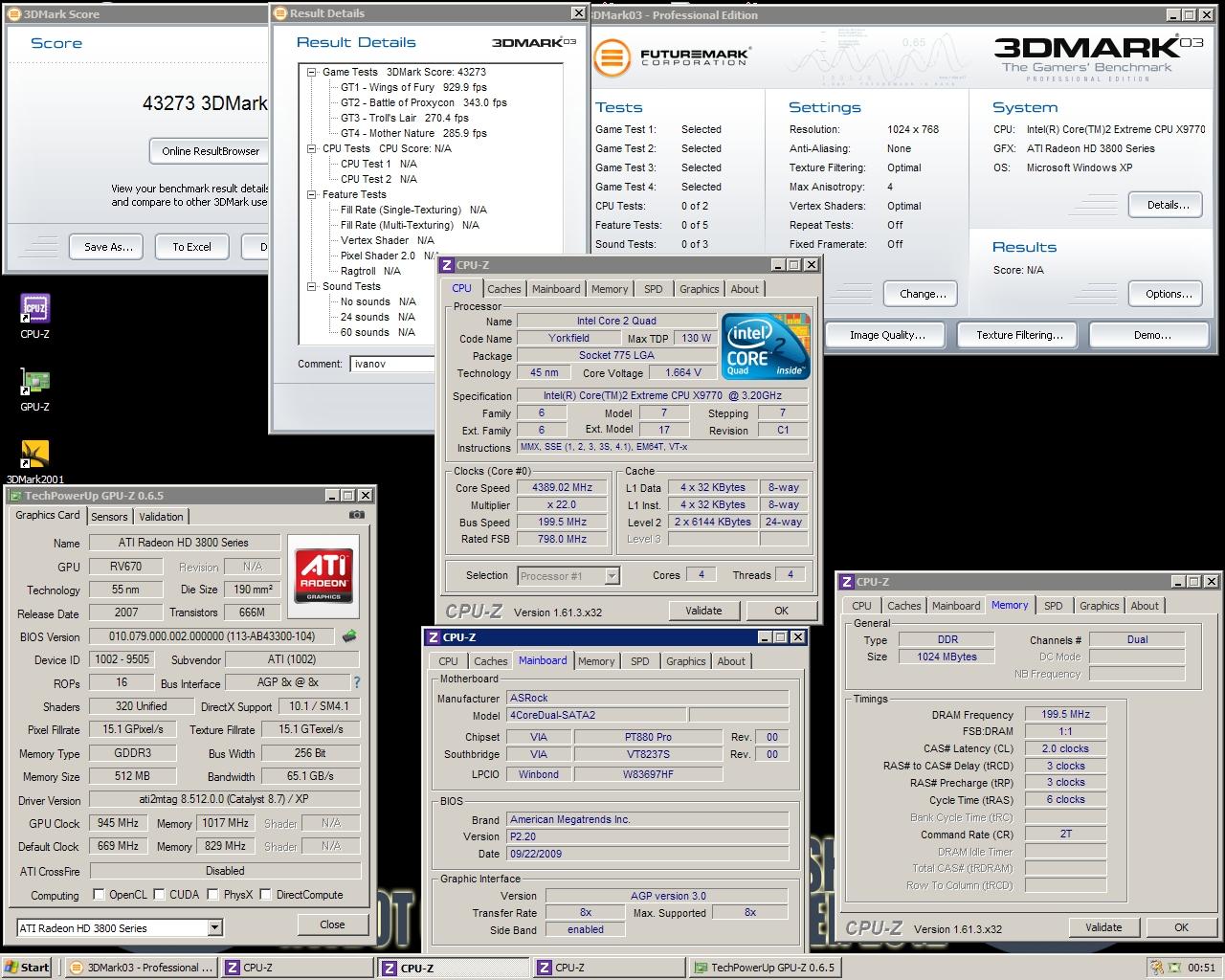Viewport: 1225px width, 980px height.
Task: Toggle the DirectCompute checkbox in GPU-Z
Action: pos(266,895)
